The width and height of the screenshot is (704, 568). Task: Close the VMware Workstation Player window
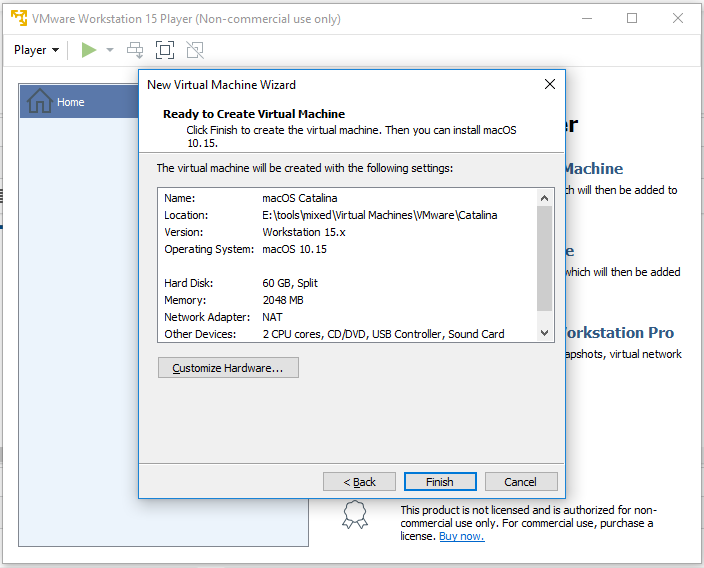[x=678, y=18]
